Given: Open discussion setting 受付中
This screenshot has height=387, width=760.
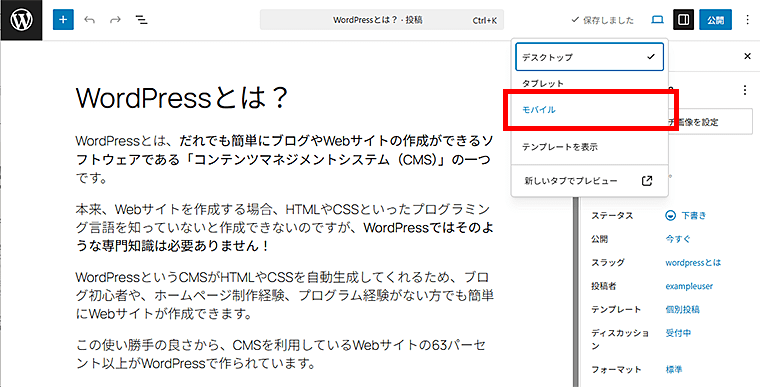Looking at the screenshot, I should (x=678, y=333).
